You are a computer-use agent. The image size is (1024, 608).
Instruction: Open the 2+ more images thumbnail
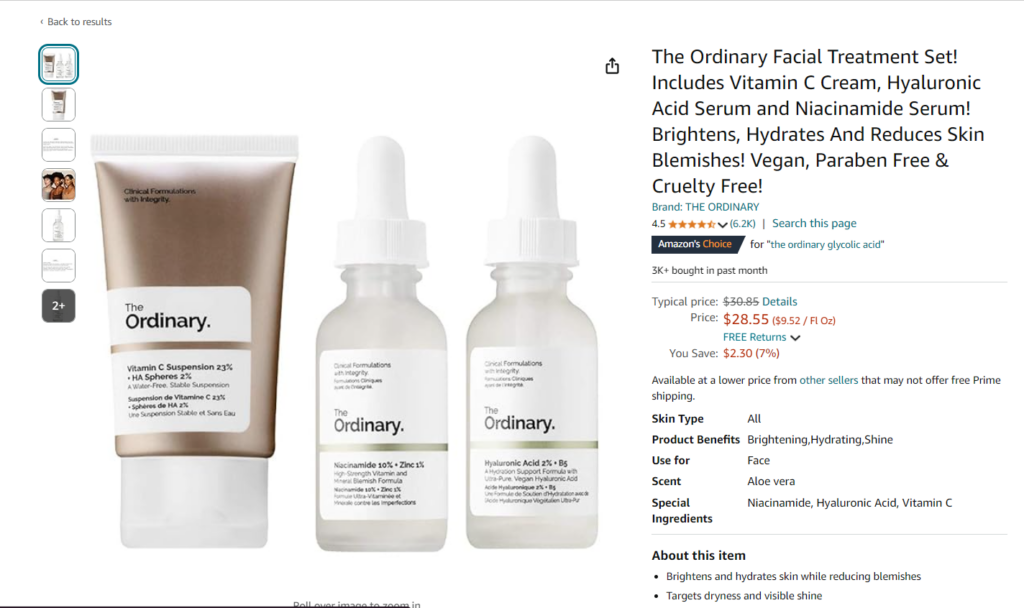pyautogui.click(x=59, y=306)
